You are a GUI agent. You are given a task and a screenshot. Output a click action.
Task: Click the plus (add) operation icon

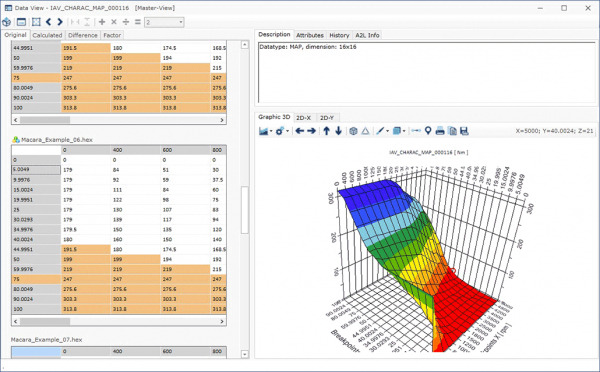[102, 22]
